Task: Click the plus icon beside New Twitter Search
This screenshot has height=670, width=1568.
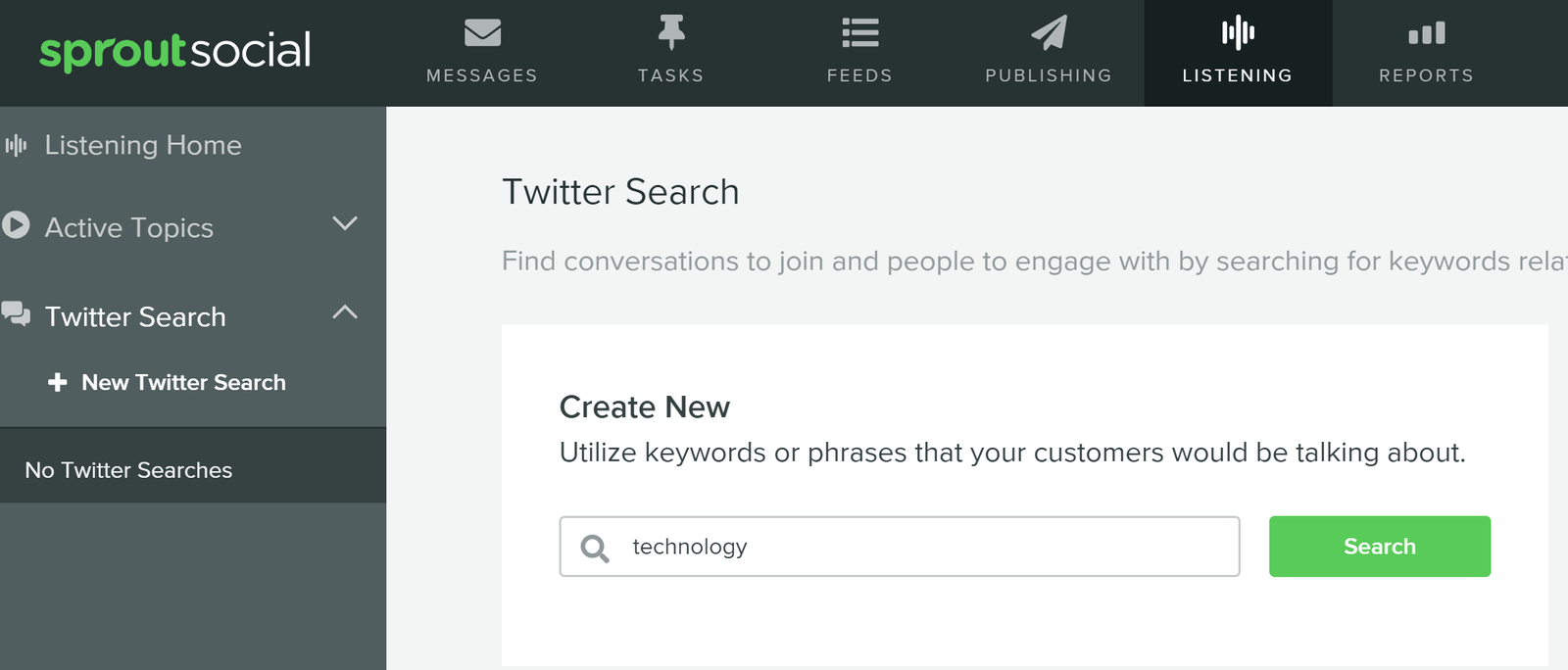Action: (x=58, y=382)
